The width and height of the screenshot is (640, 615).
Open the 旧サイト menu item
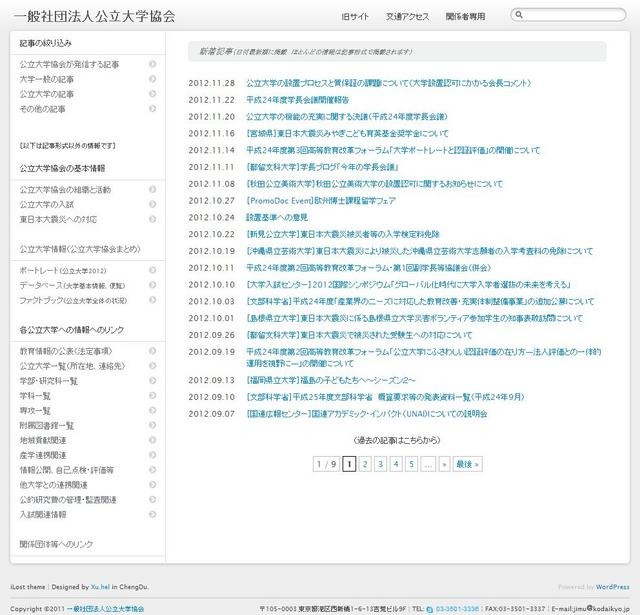pos(355,17)
